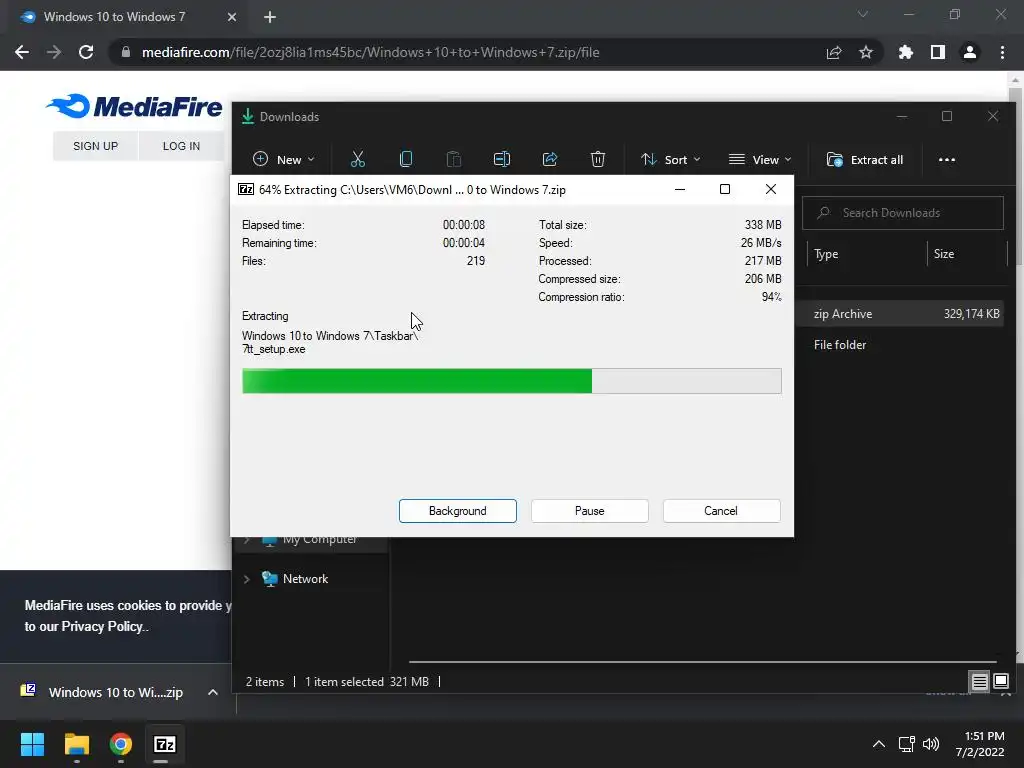The image size is (1024, 768).
Task: Click the address bar URL
Action: pos(370,52)
